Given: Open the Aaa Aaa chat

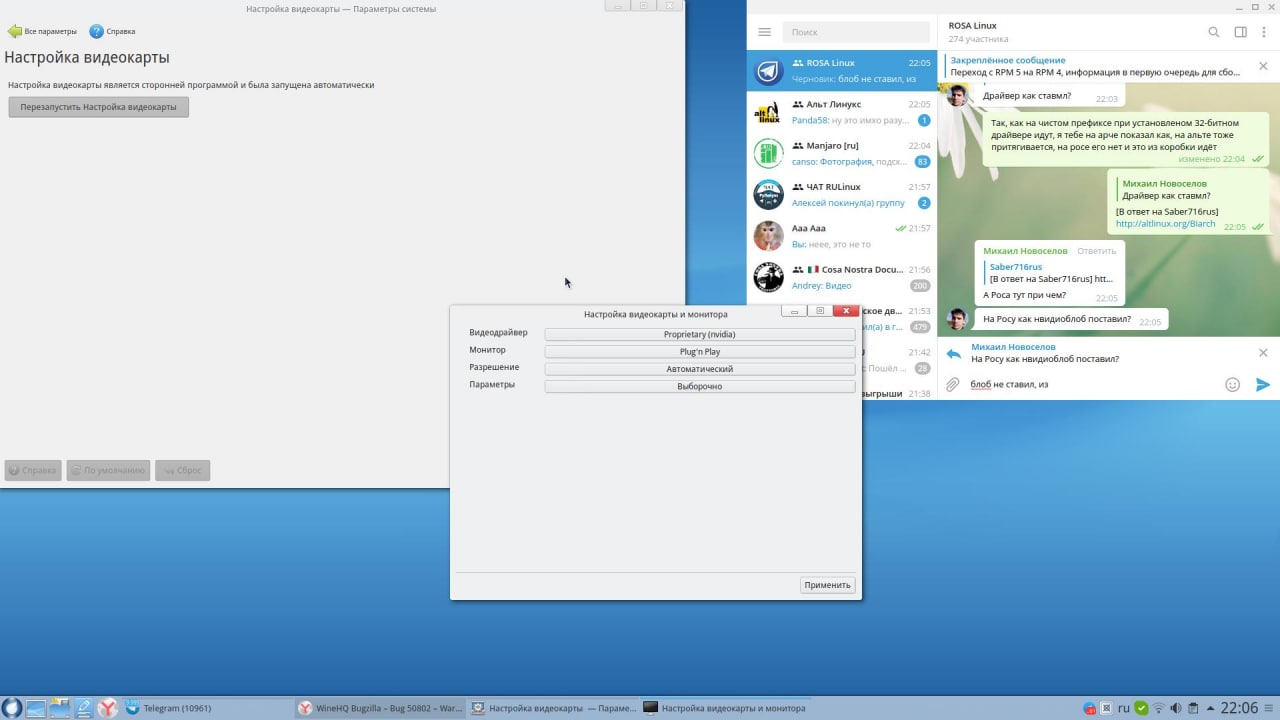Looking at the screenshot, I should point(842,236).
